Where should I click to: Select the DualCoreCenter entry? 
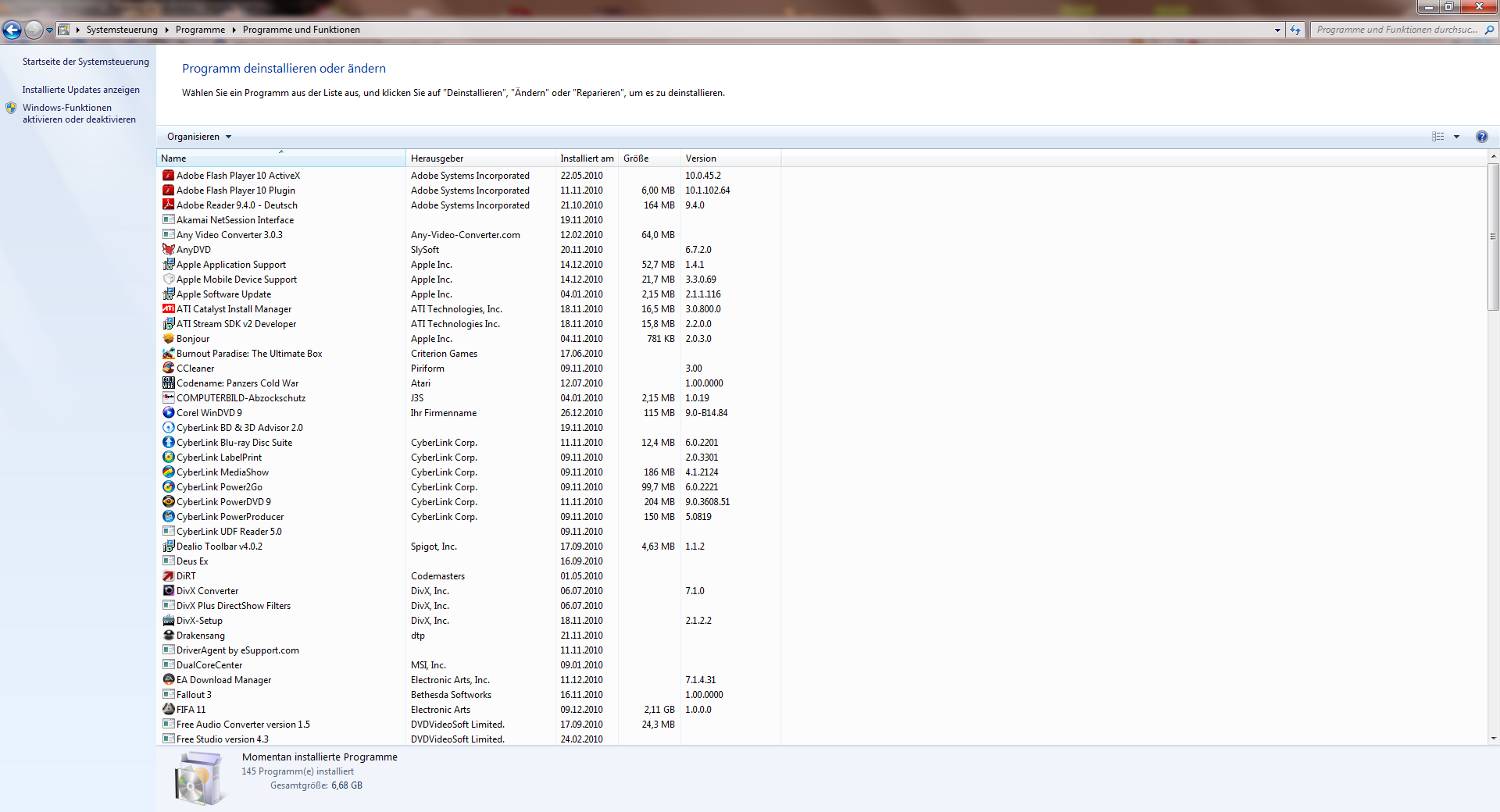[469, 665]
